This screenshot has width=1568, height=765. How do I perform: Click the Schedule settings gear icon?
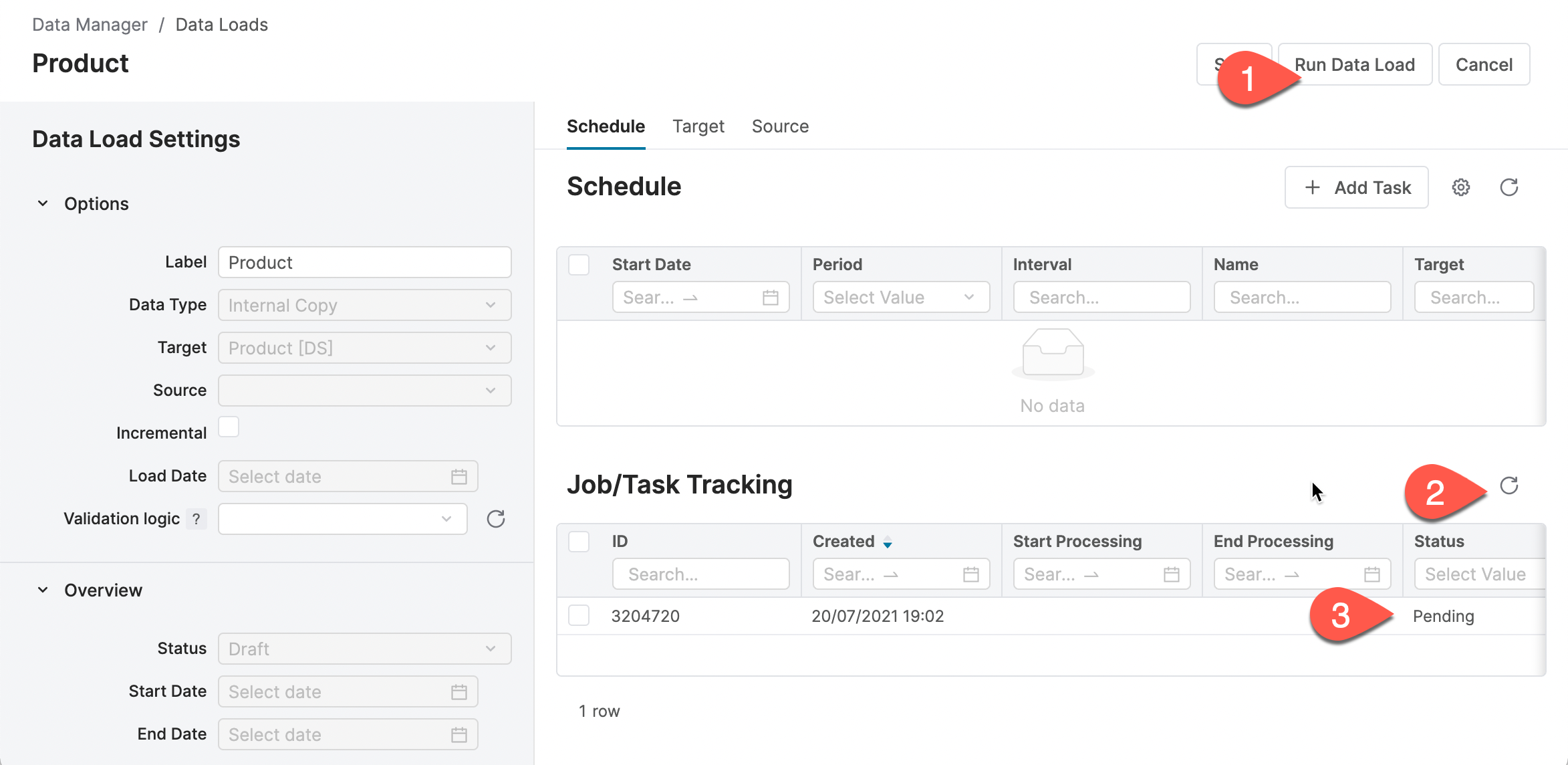coord(1460,187)
